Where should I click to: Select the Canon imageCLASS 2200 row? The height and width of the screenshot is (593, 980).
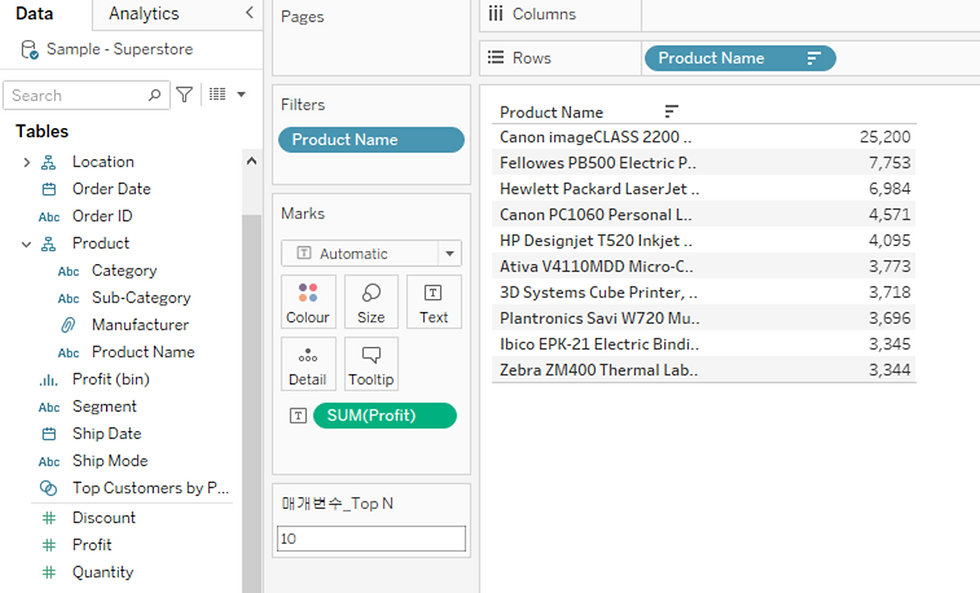pos(704,137)
